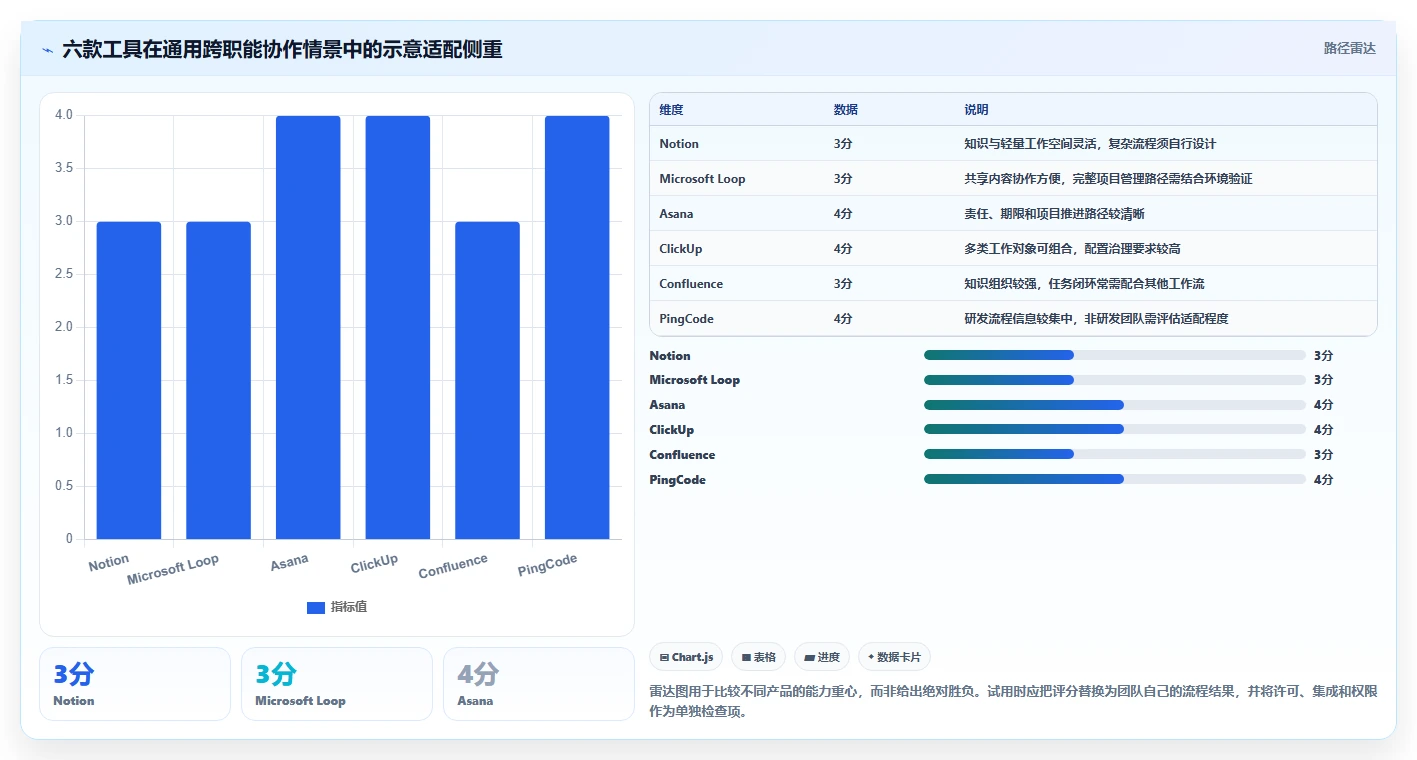Click the Chart.js tag chip
This screenshot has height=760, width=1417.
(x=685, y=657)
